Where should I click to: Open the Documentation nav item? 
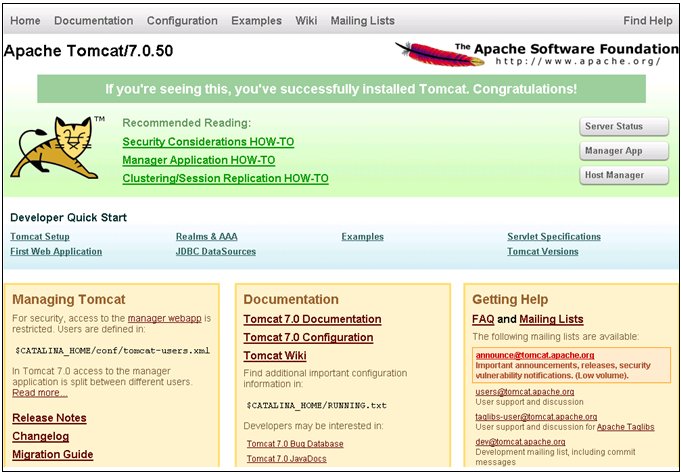94,21
